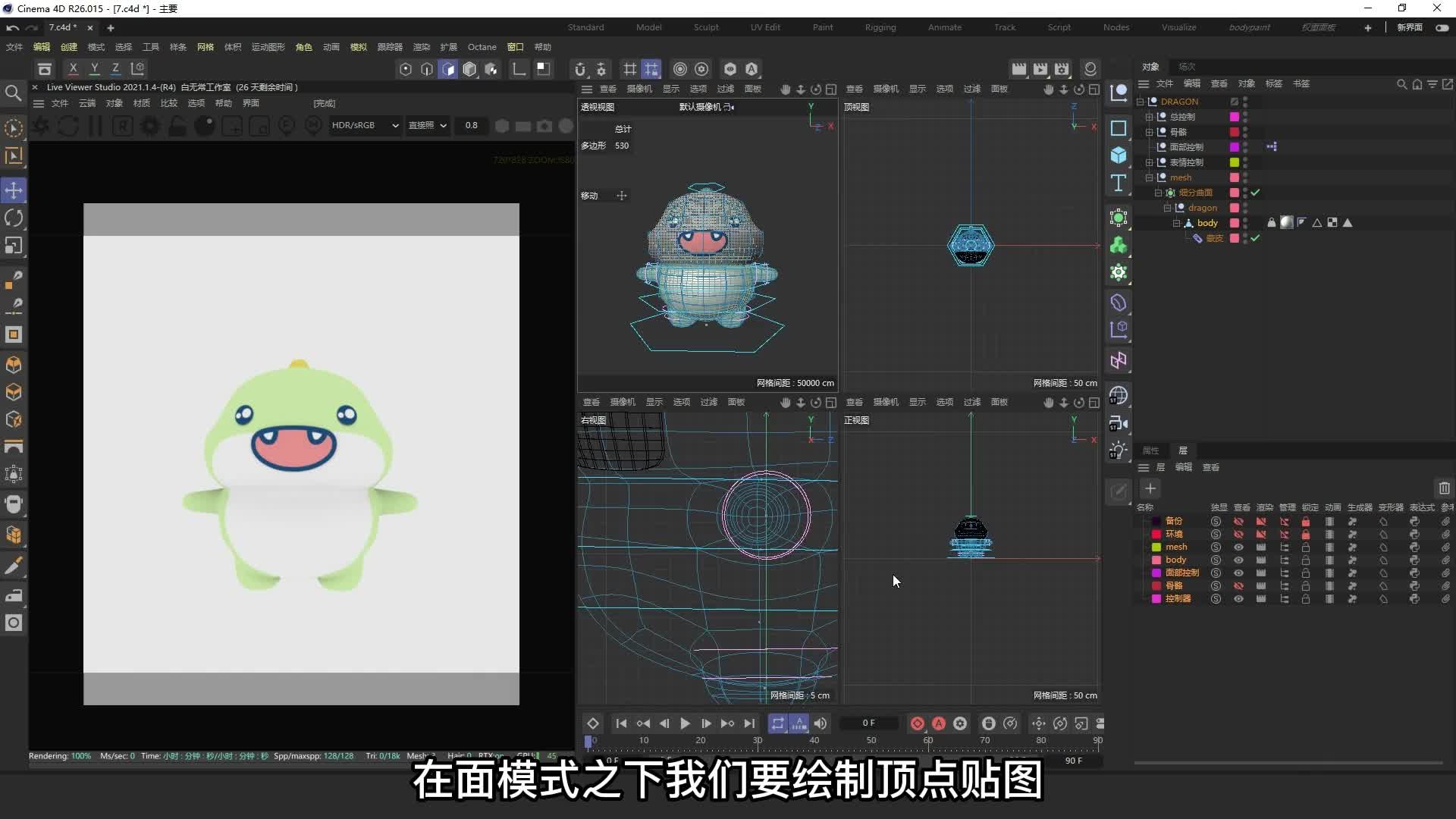Viewport: 1456px width, 819px height.
Task: Click the current frame field showing 0 F
Action: (869, 723)
